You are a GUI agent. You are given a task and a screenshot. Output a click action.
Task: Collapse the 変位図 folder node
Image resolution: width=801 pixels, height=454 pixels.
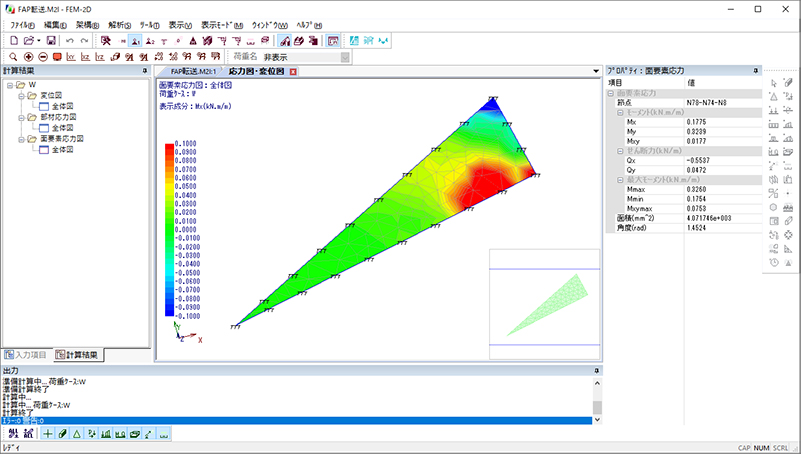point(20,96)
